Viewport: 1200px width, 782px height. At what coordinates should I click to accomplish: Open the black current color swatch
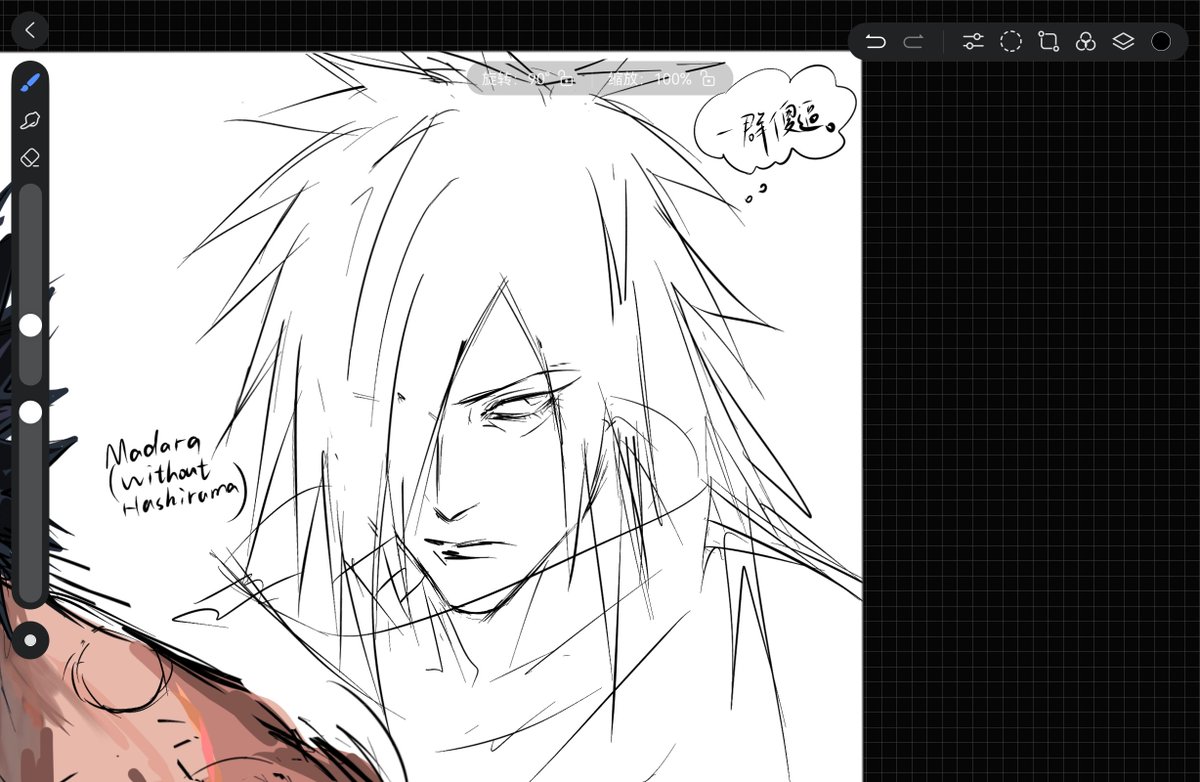1161,41
